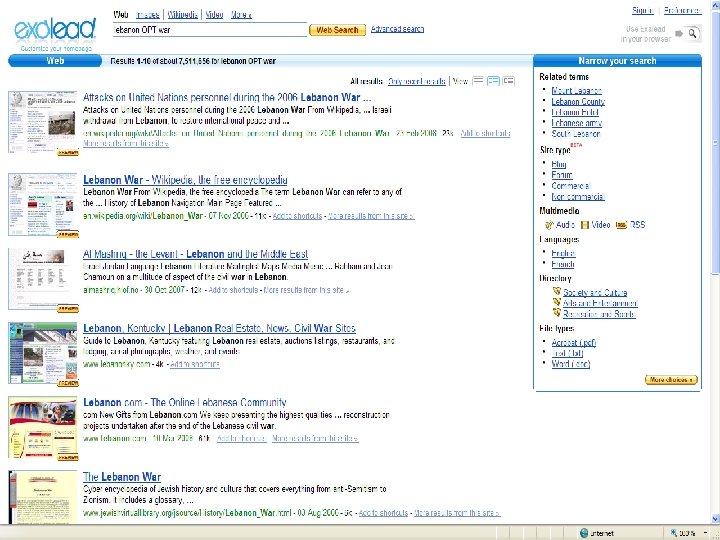Narrow search to Lebanon County
The height and width of the screenshot is (540, 720).
[x=578, y=101]
